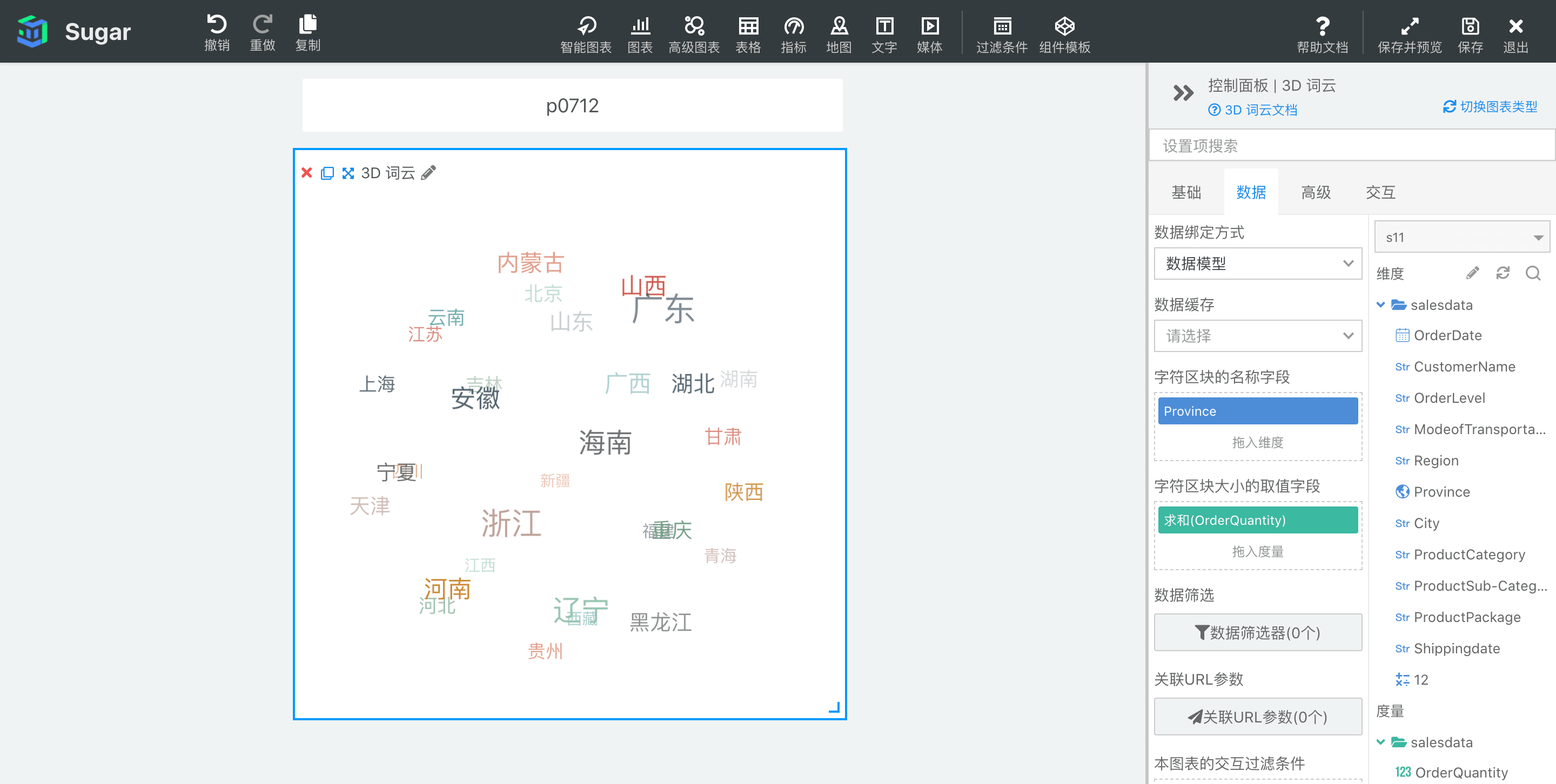Select the calculated field 12
Viewport: 1556px width, 784px height.
1421,680
